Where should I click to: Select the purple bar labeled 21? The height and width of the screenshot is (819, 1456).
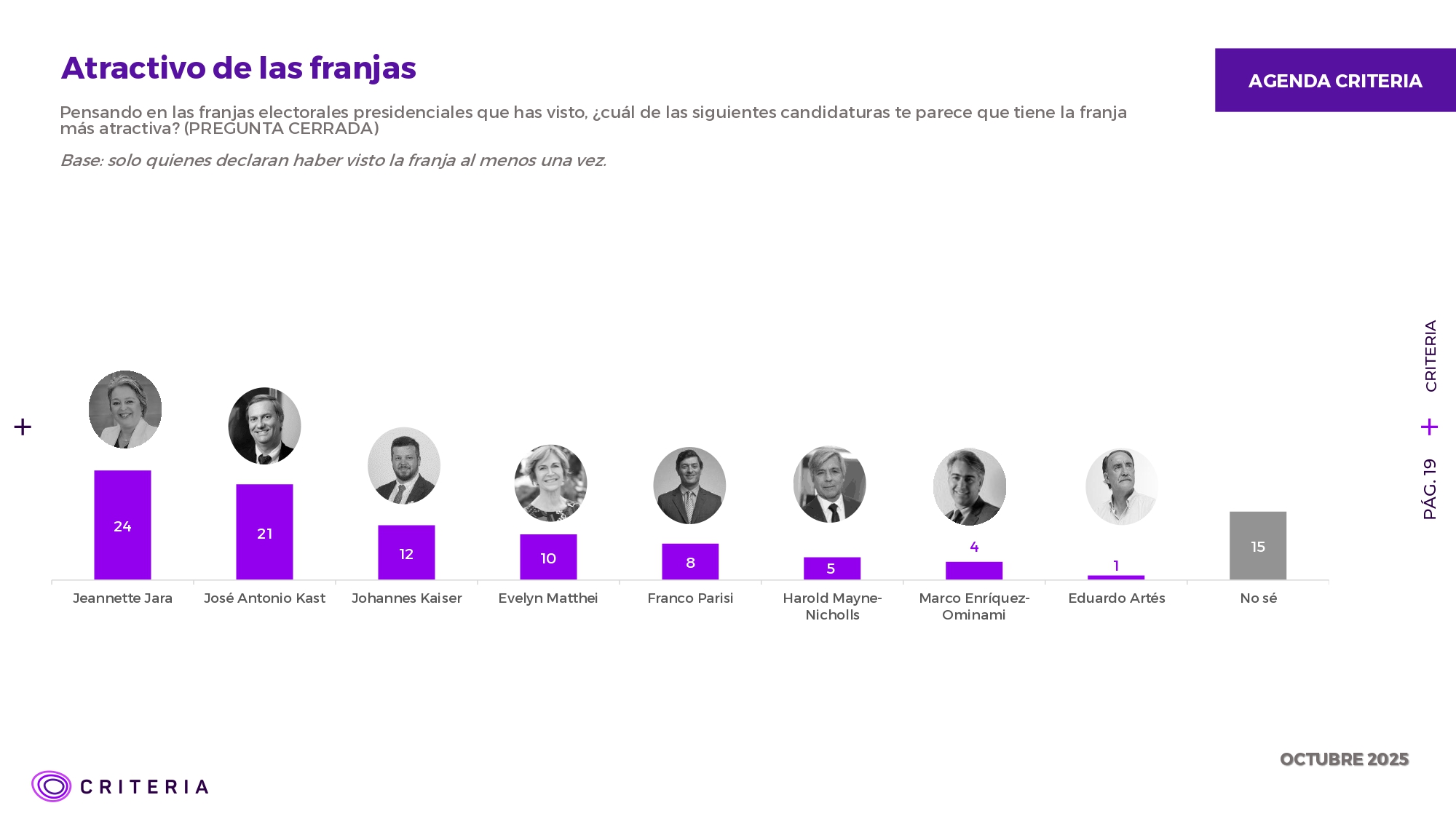pyautogui.click(x=264, y=532)
